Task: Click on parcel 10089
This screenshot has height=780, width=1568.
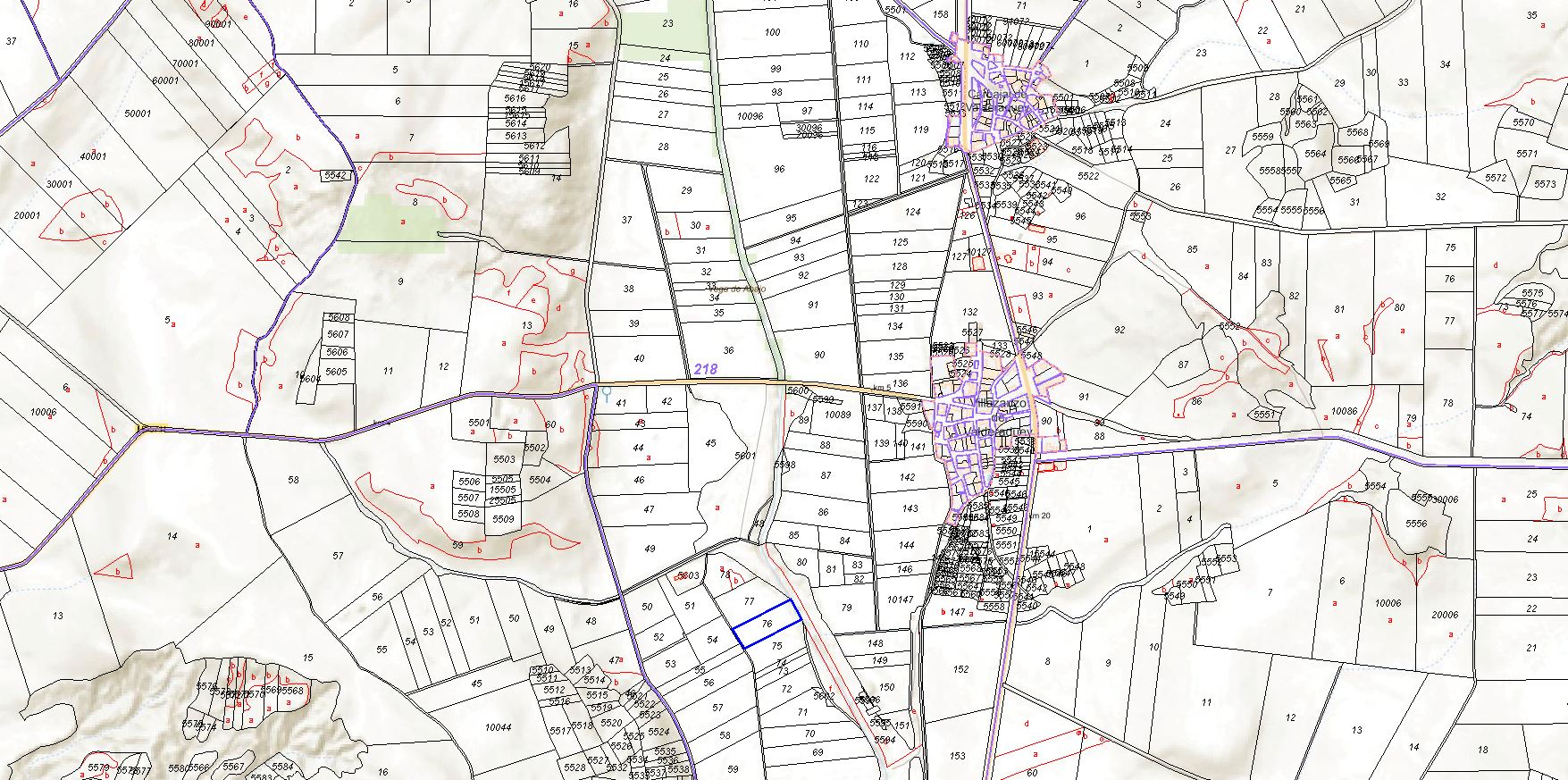Action: 838,415
